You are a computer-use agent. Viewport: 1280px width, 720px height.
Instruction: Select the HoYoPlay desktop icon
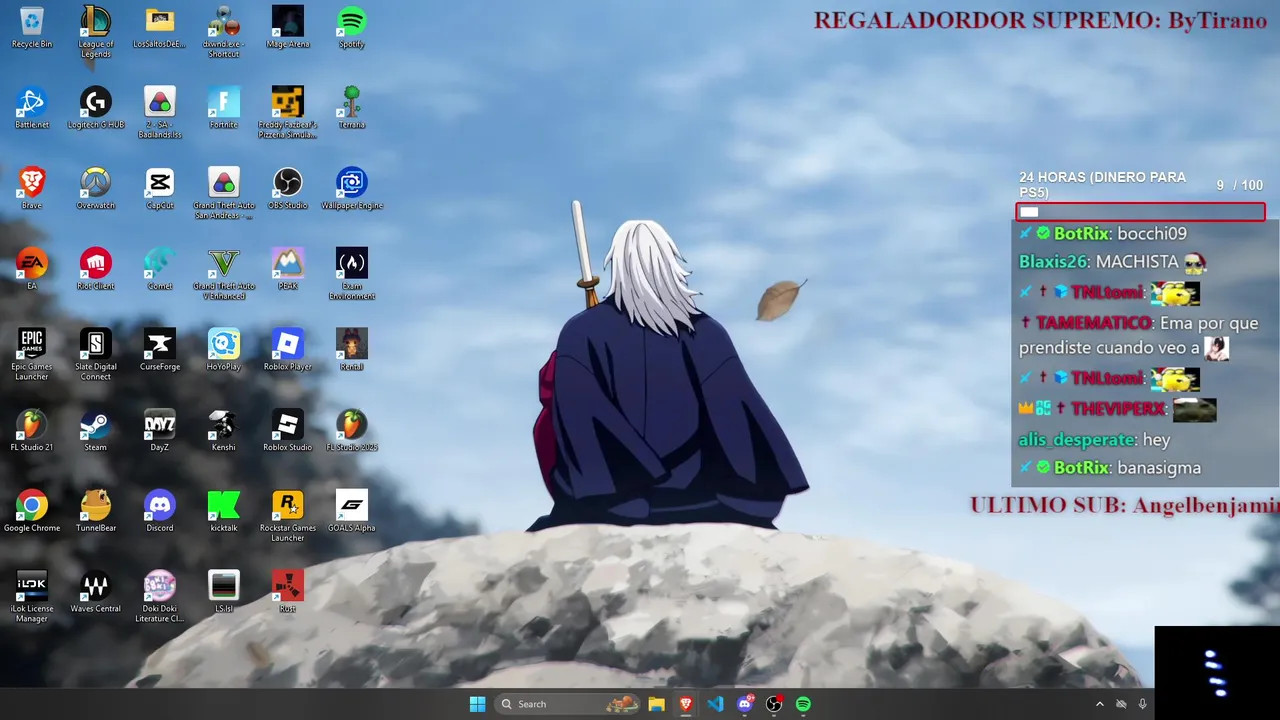[x=224, y=351]
